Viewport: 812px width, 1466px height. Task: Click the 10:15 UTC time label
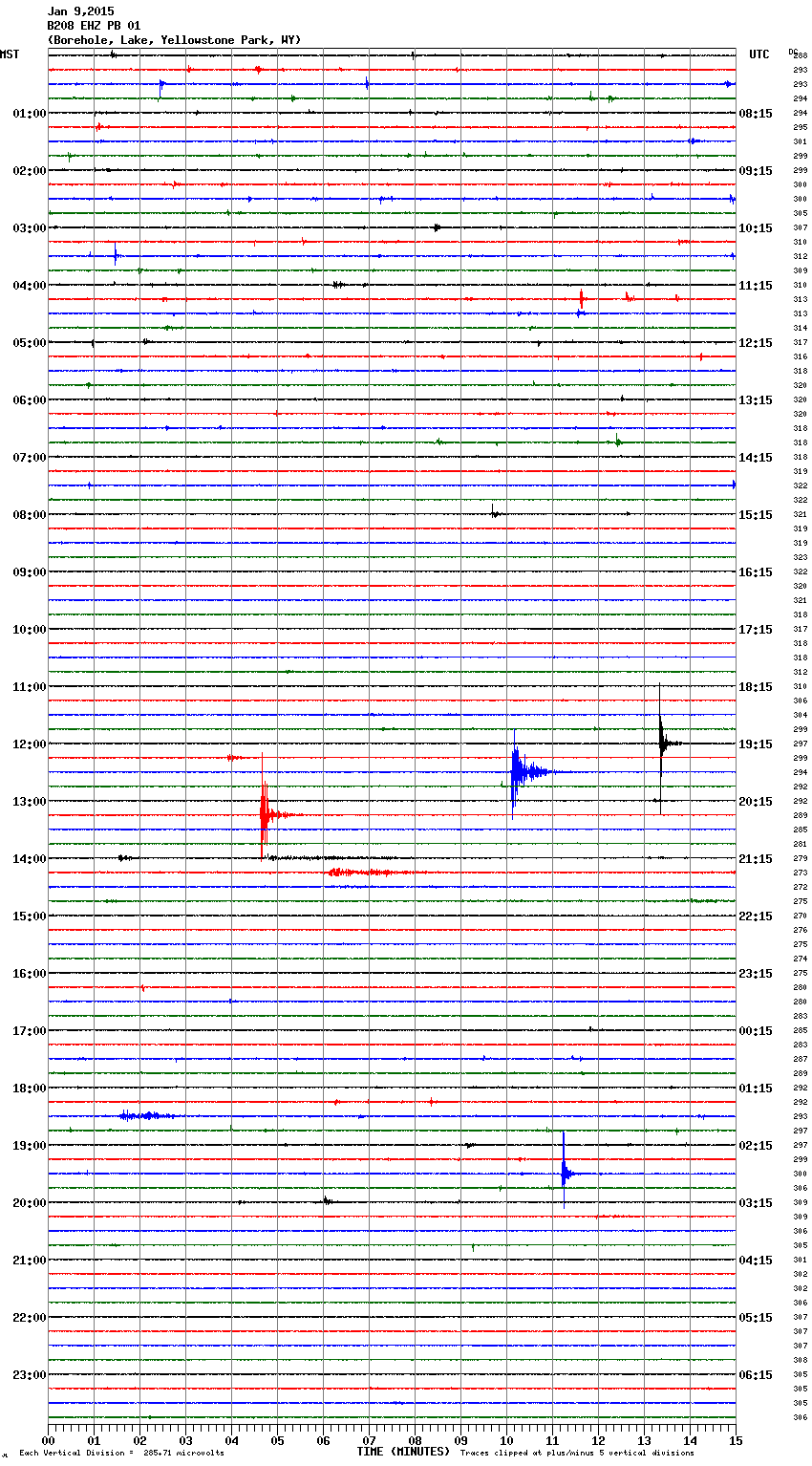coord(756,228)
